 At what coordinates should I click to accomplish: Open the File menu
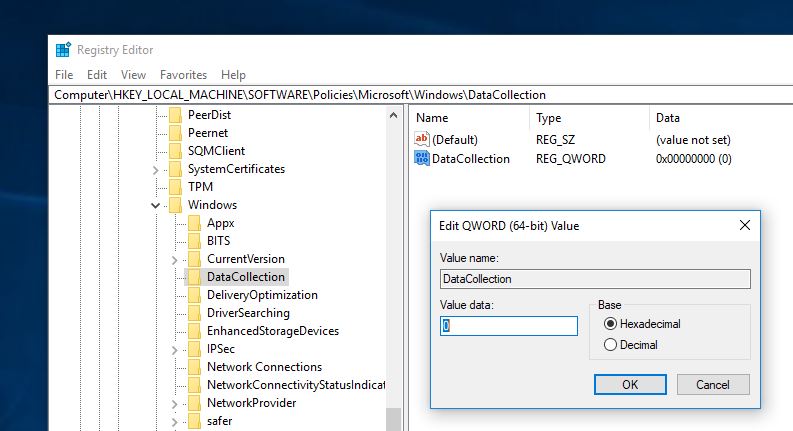click(x=64, y=75)
